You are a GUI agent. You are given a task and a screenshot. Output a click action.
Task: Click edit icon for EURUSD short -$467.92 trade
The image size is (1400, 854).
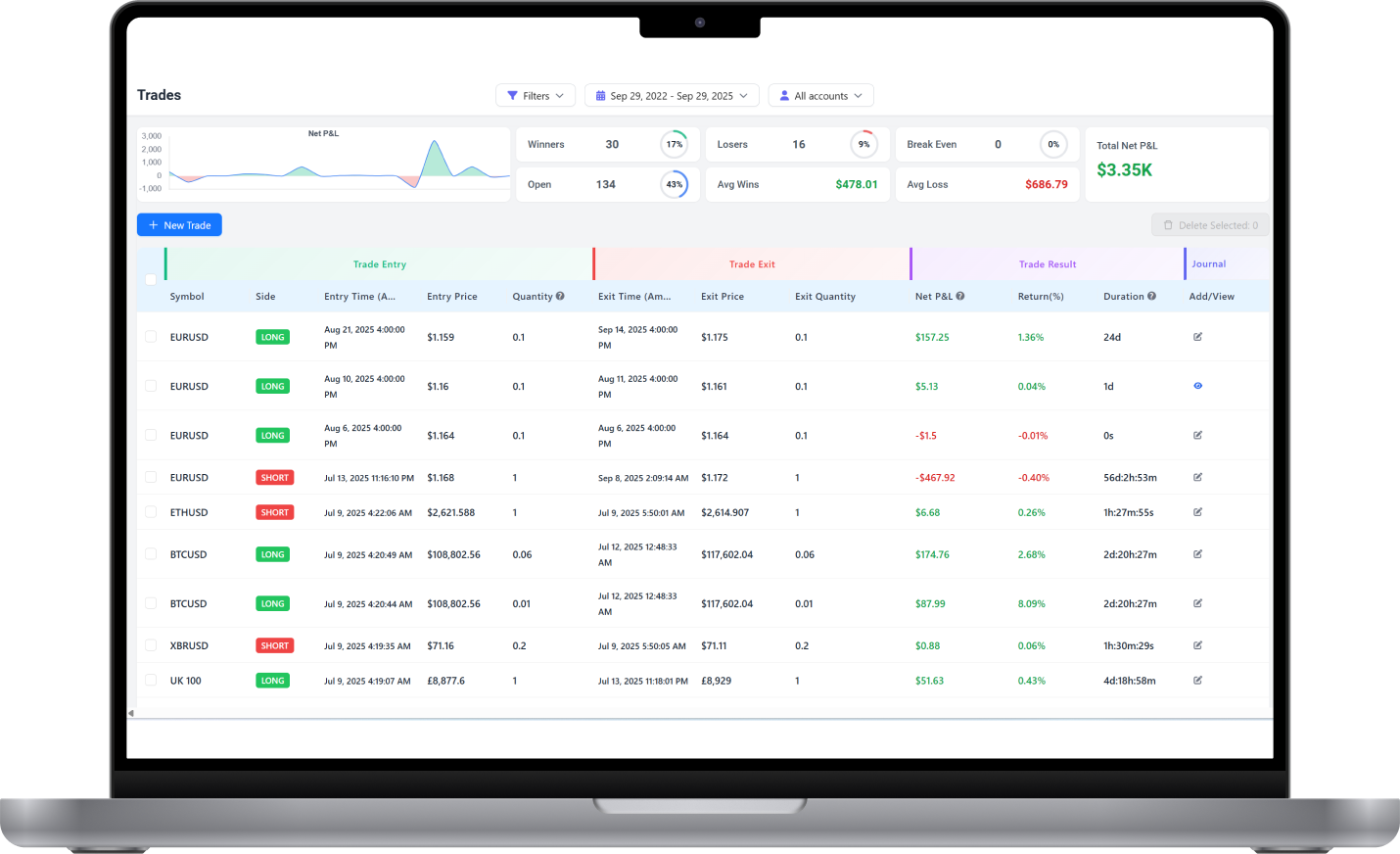click(1197, 478)
